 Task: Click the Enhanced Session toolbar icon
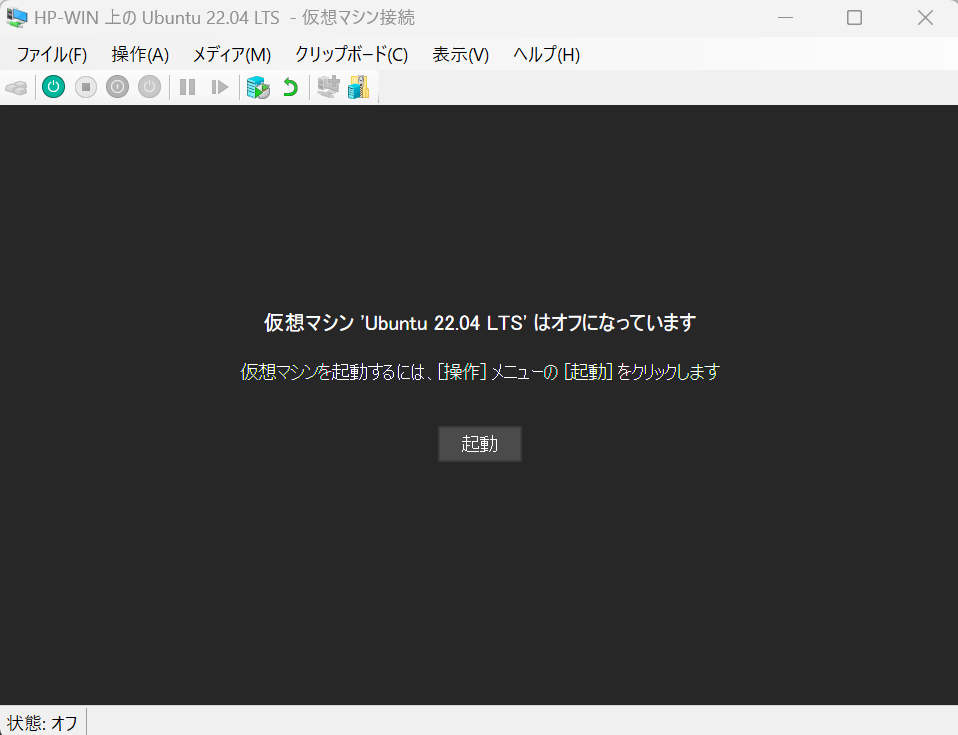[328, 87]
